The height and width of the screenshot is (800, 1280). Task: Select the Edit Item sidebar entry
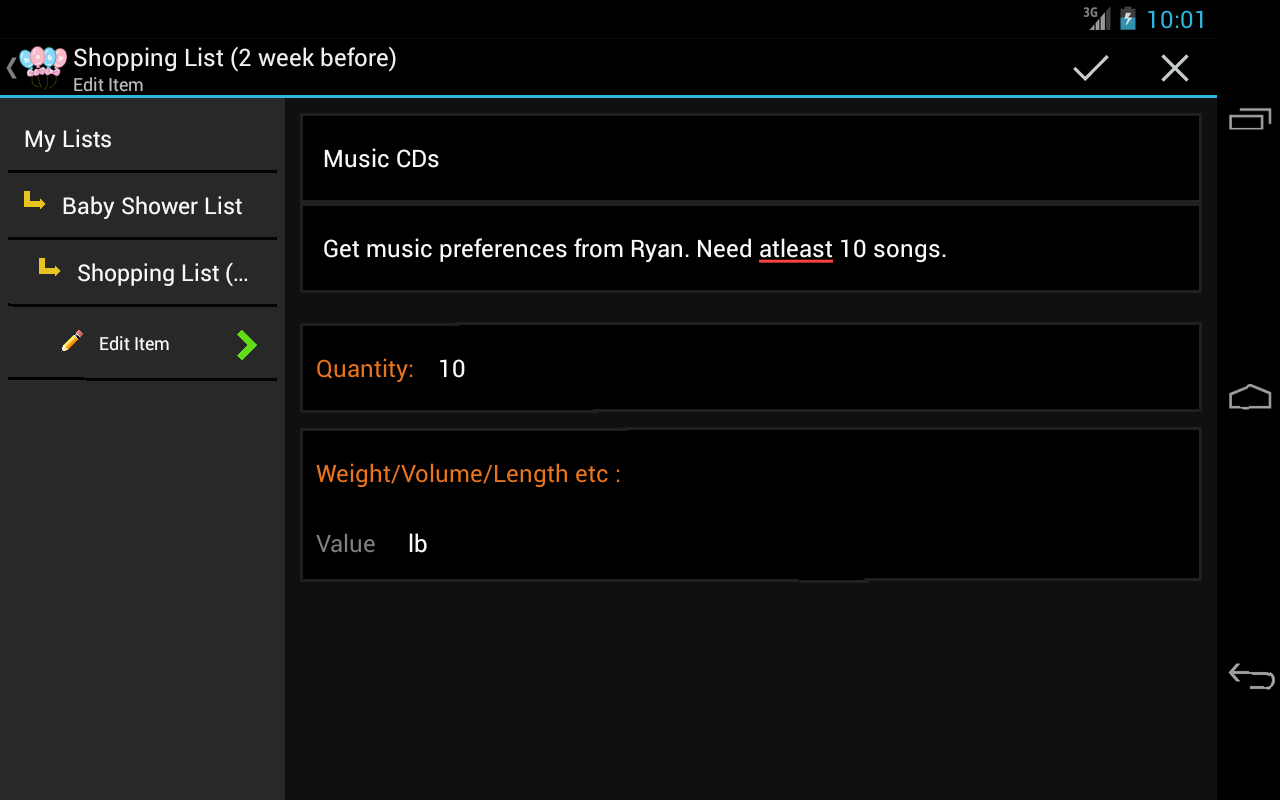click(134, 344)
